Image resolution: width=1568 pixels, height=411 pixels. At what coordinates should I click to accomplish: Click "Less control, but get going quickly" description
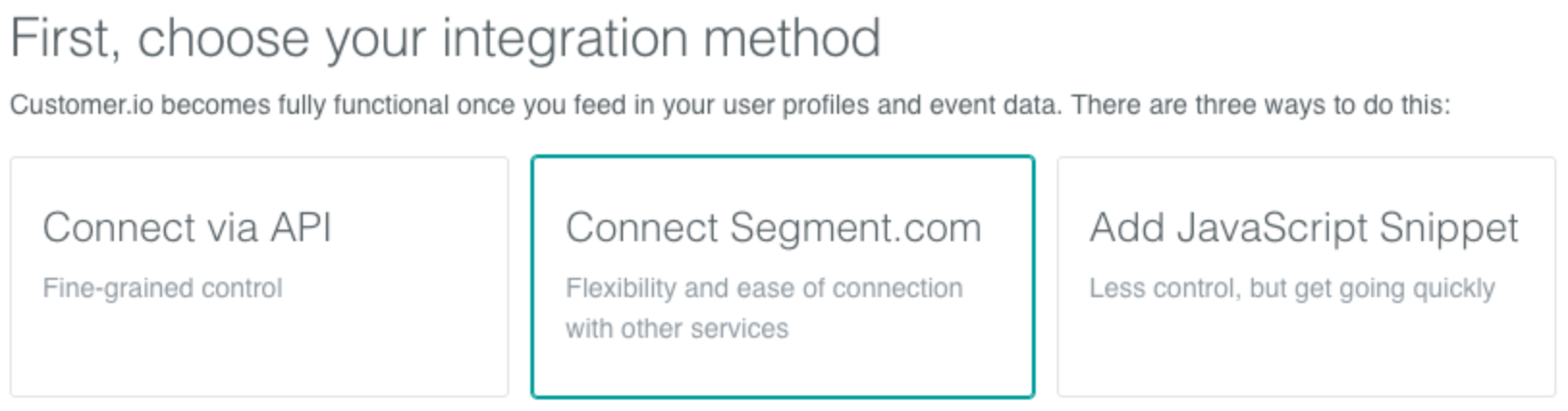(1292, 288)
